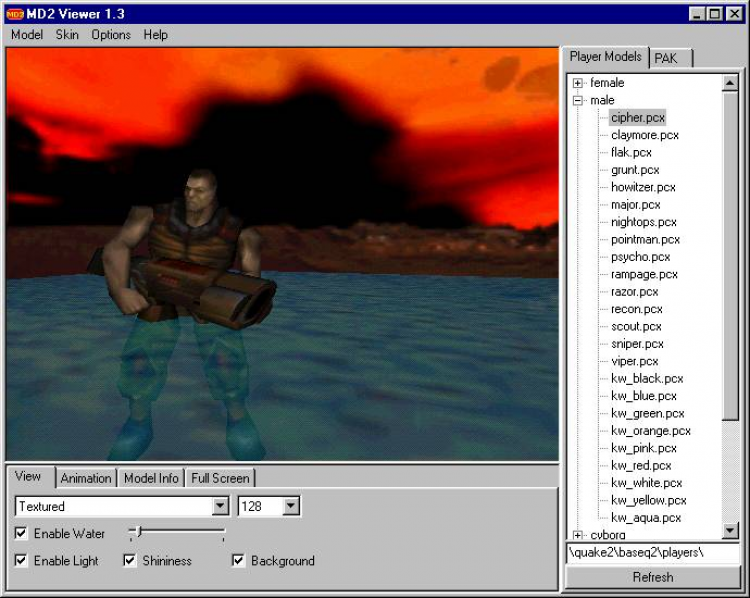Open the Help menu
Viewport: 750px width, 598px height.
(155, 35)
